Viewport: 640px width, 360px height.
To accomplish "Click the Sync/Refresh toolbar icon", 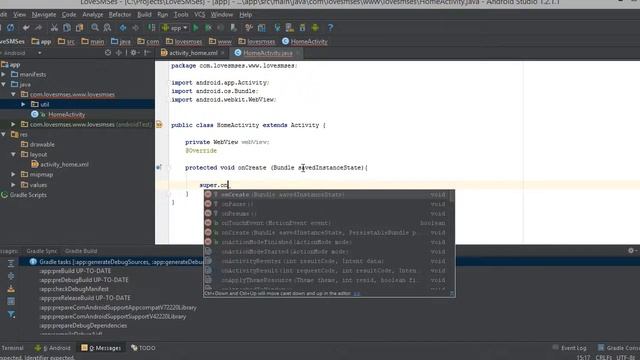I will pos(11,28).
